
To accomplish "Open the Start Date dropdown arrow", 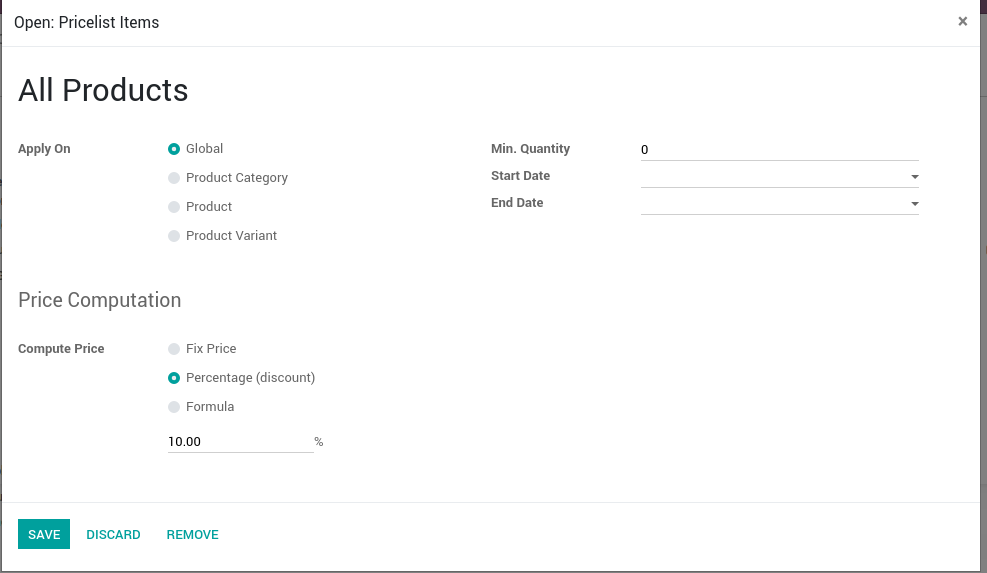I will click(x=914, y=177).
